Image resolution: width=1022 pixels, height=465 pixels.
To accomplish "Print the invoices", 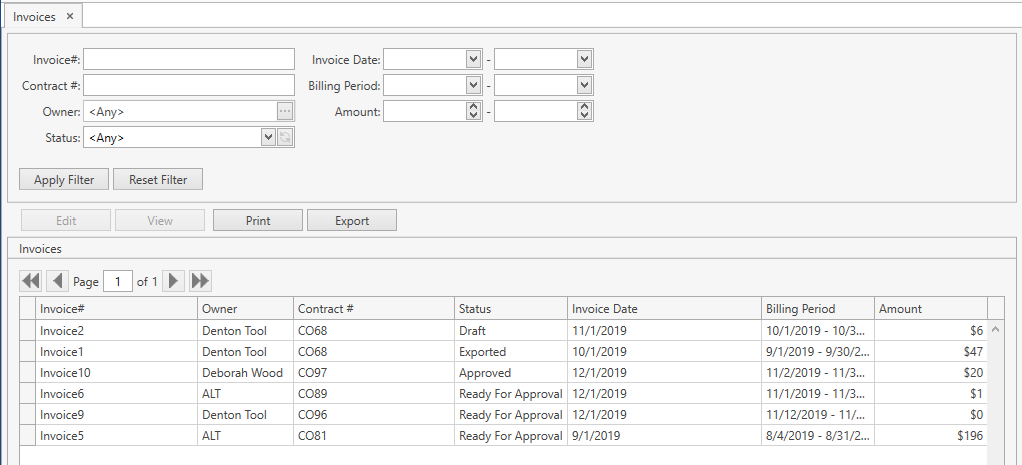I will pyautogui.click(x=258, y=221).
